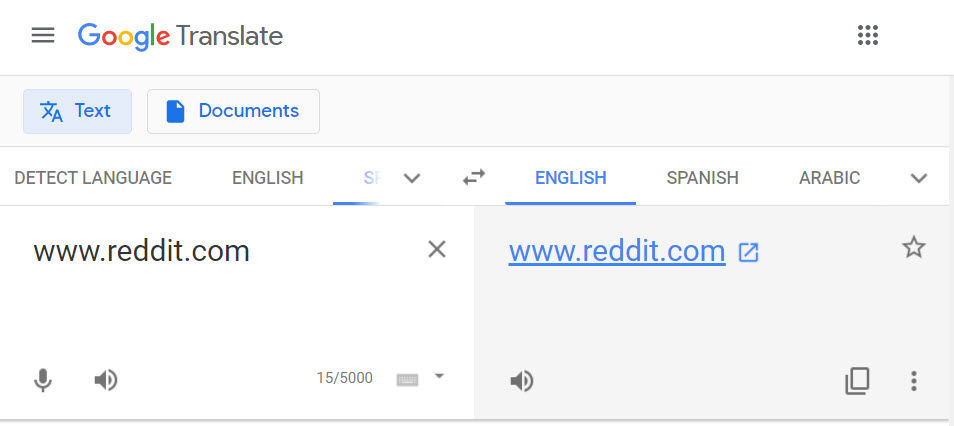Listen to the translated text
954x426 pixels.
[x=521, y=381]
